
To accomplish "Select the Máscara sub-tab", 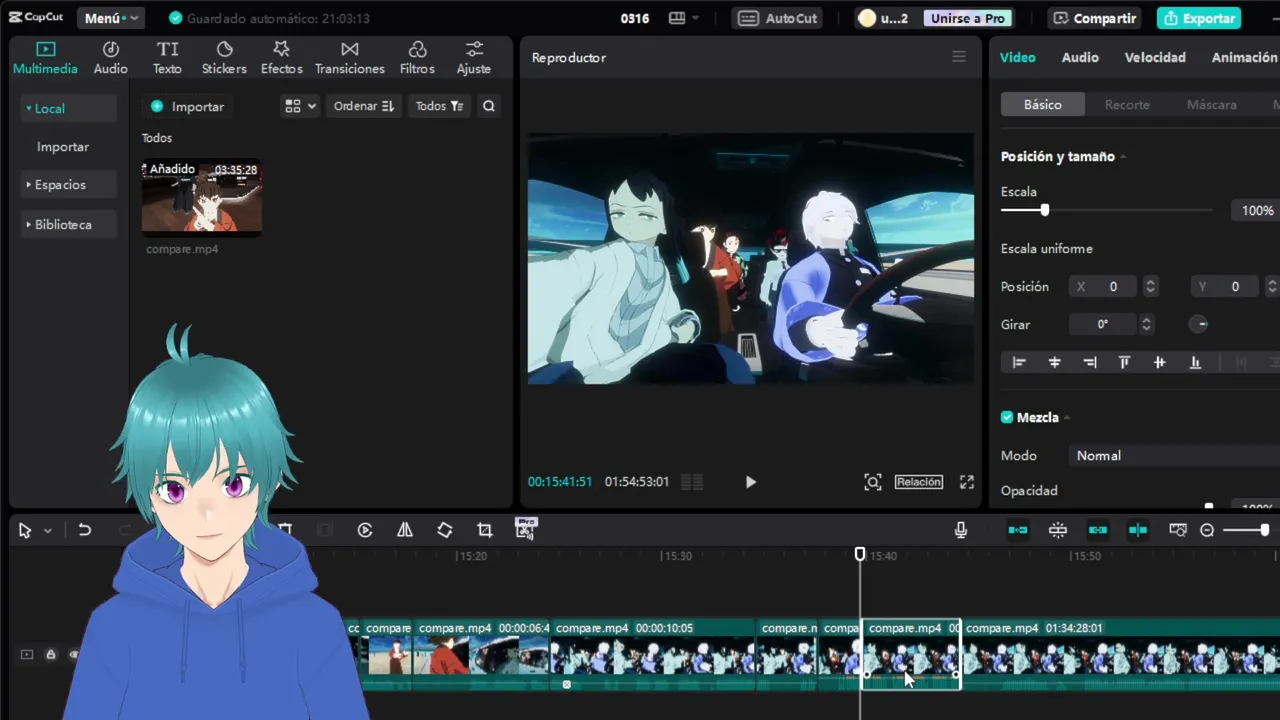I will (x=1211, y=104).
